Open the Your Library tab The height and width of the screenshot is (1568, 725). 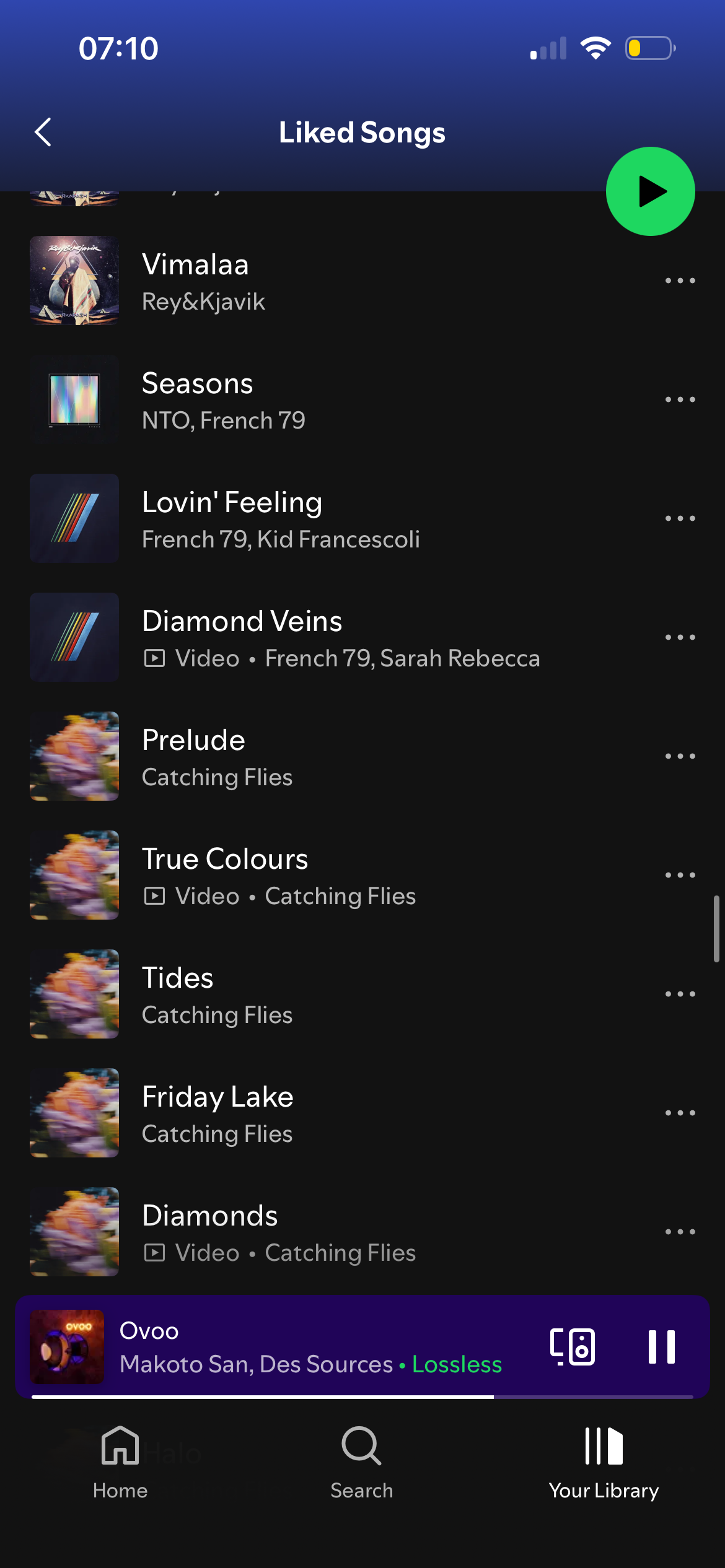[x=604, y=1463]
